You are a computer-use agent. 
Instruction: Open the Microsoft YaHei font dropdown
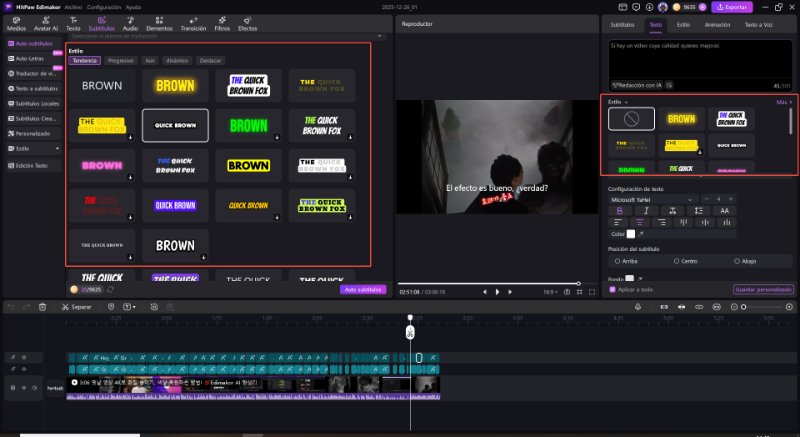(652, 200)
